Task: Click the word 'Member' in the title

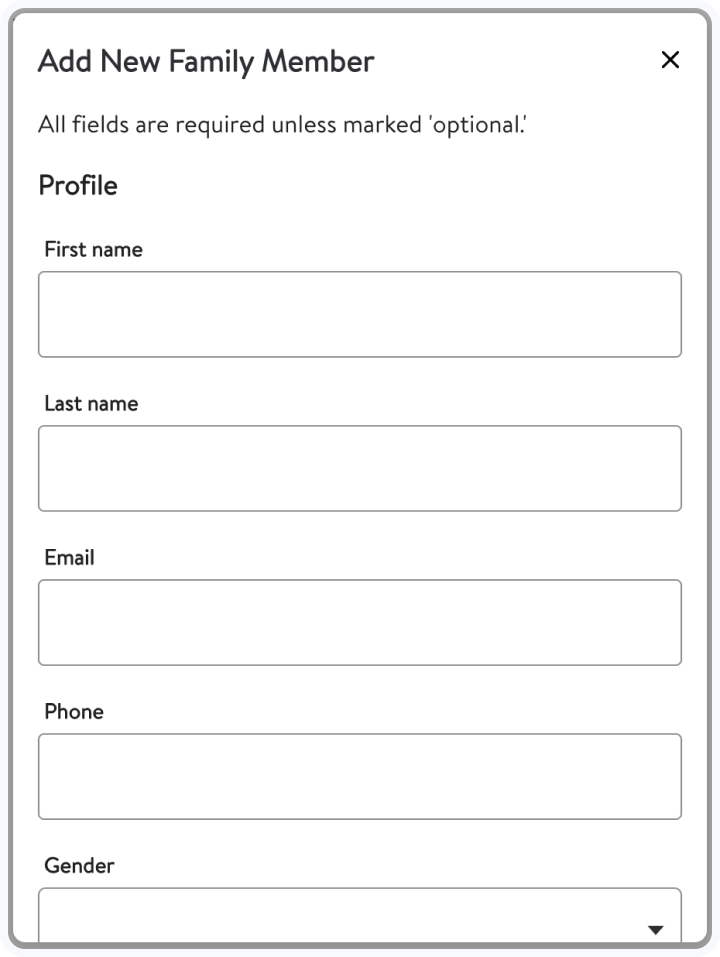Action: pos(318,61)
